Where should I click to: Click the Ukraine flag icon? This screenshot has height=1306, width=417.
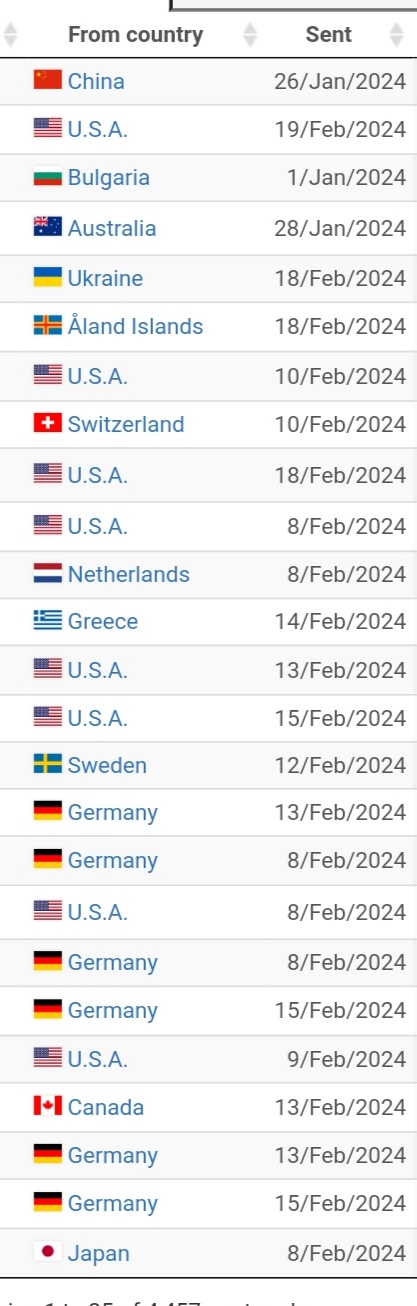click(x=47, y=277)
